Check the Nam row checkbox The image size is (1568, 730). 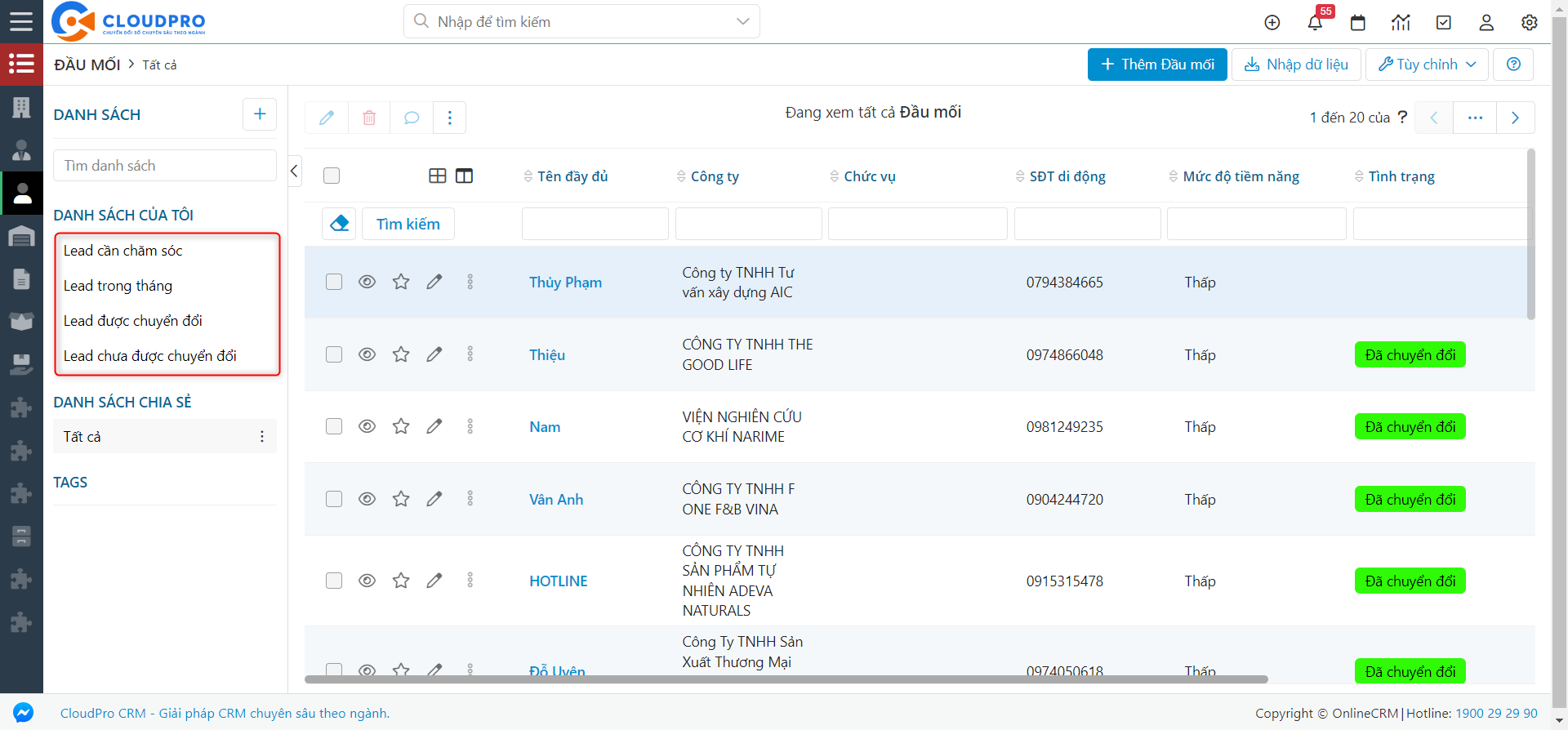[334, 426]
